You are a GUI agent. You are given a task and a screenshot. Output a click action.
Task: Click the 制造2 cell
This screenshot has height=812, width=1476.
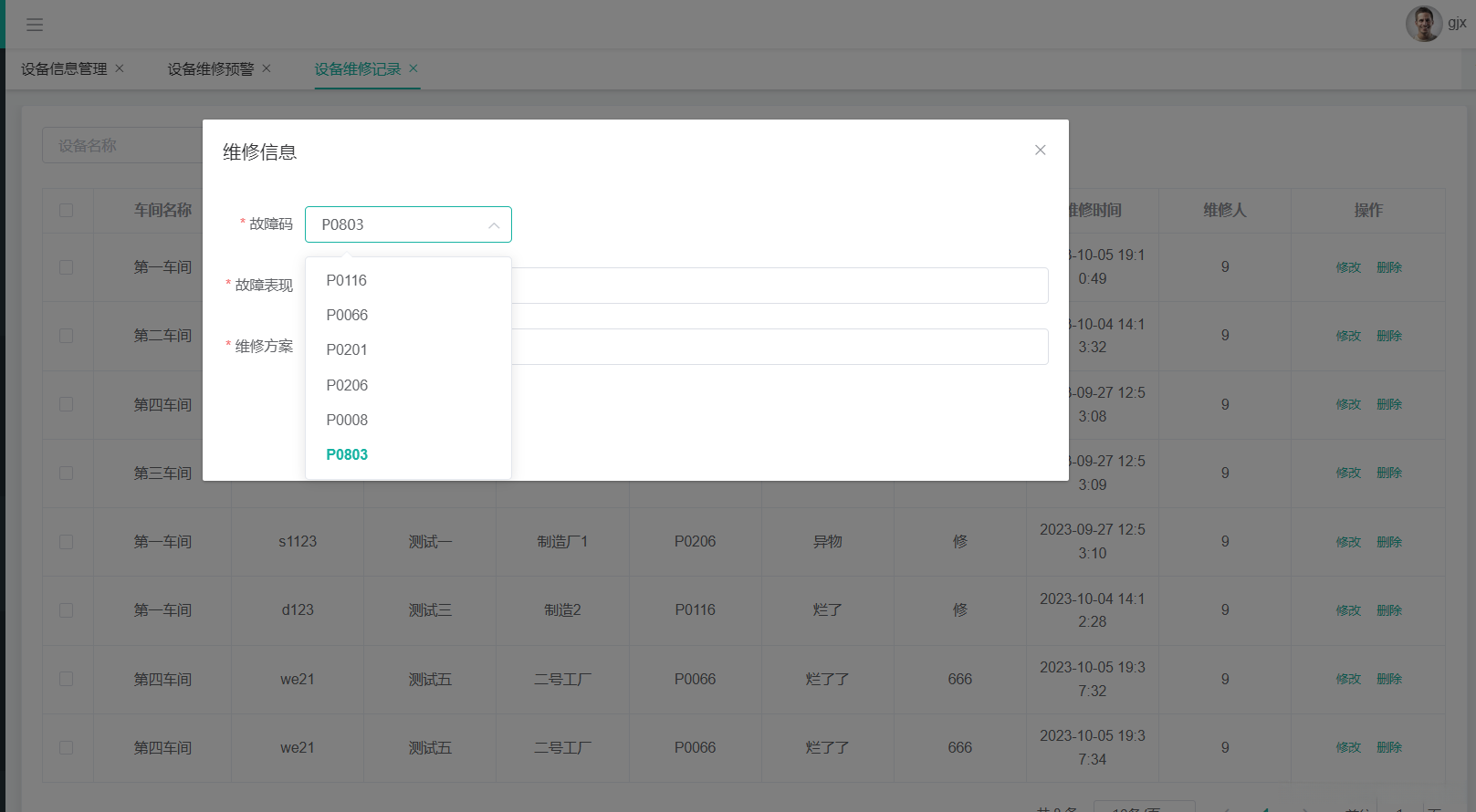click(562, 610)
